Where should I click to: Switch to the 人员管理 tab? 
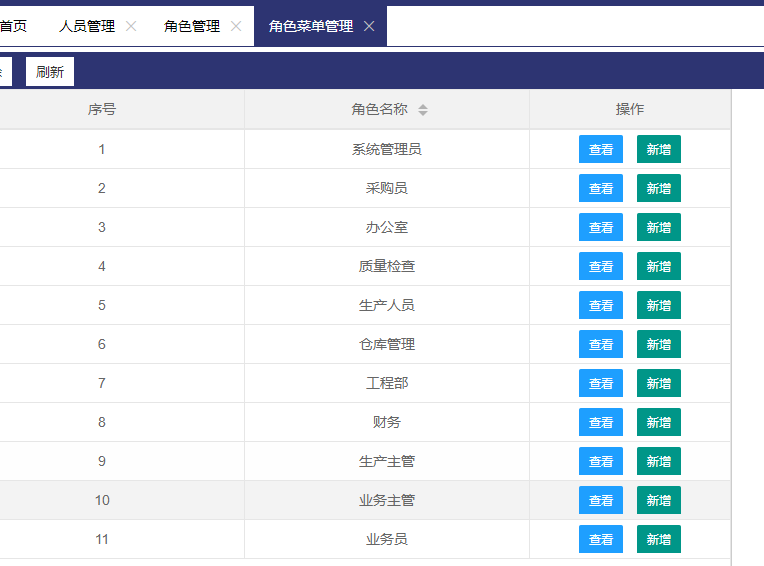pyautogui.click(x=87, y=26)
